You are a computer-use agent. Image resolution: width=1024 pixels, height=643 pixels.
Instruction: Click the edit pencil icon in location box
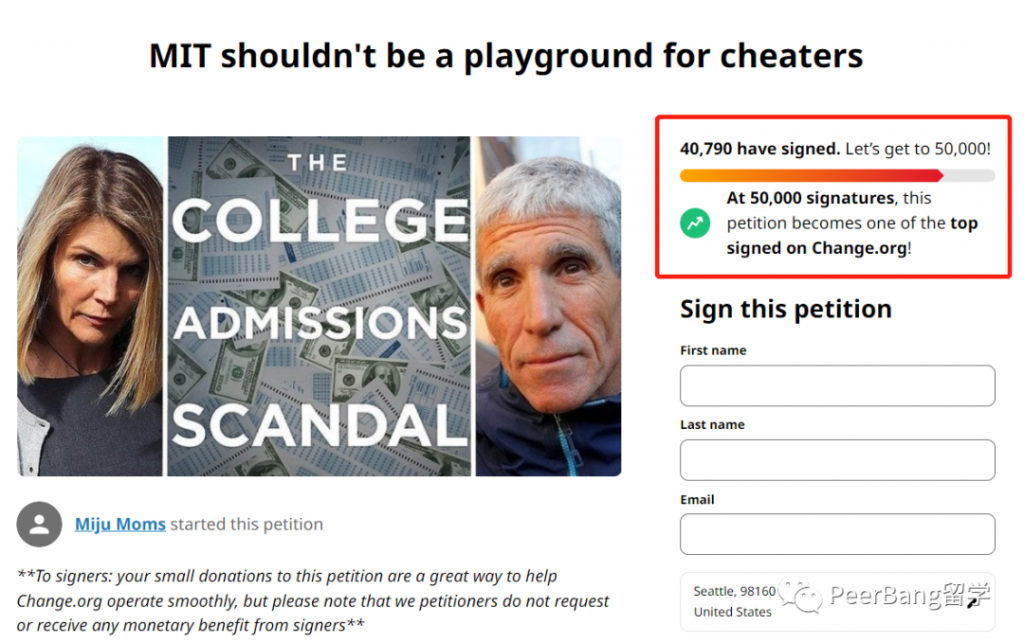tap(971, 603)
